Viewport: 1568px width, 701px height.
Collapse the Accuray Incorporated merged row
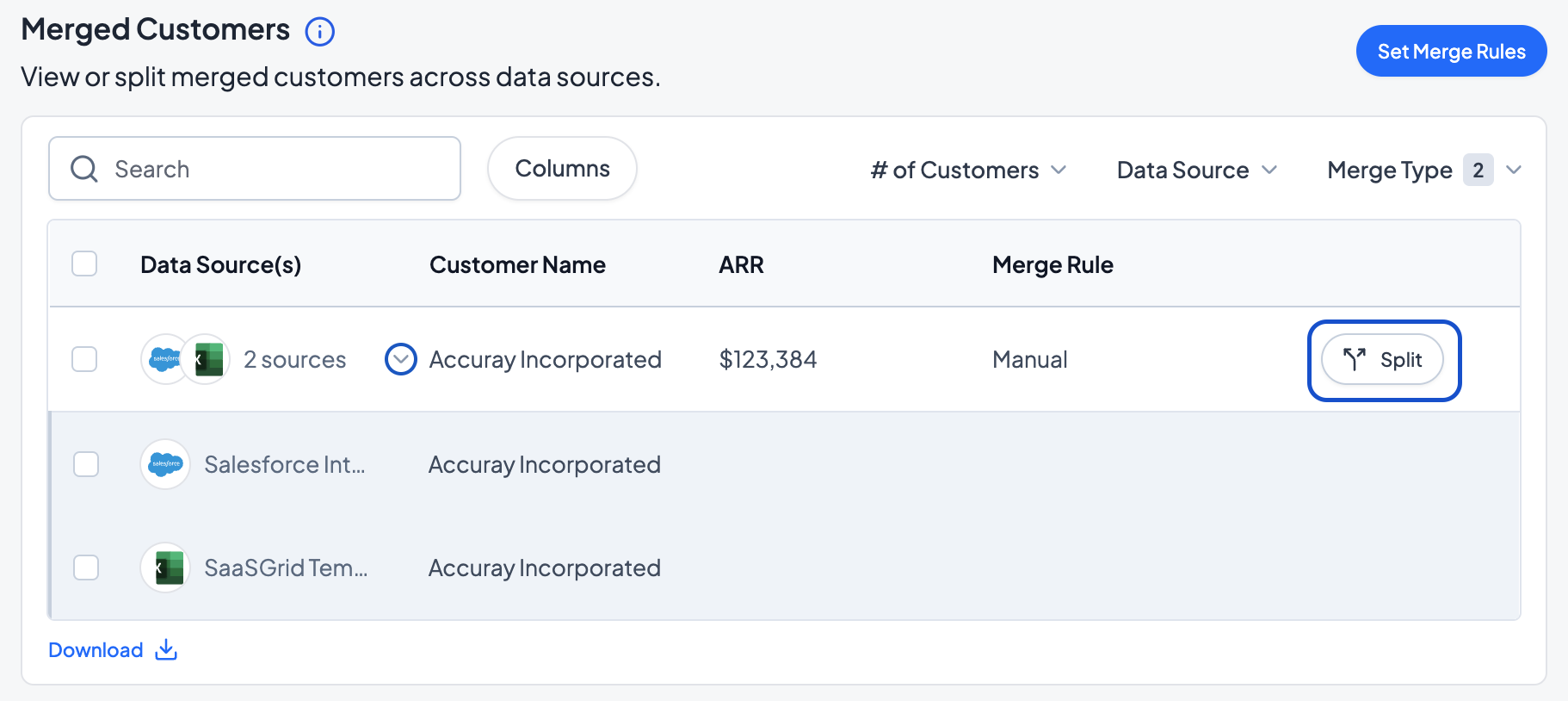coord(401,359)
